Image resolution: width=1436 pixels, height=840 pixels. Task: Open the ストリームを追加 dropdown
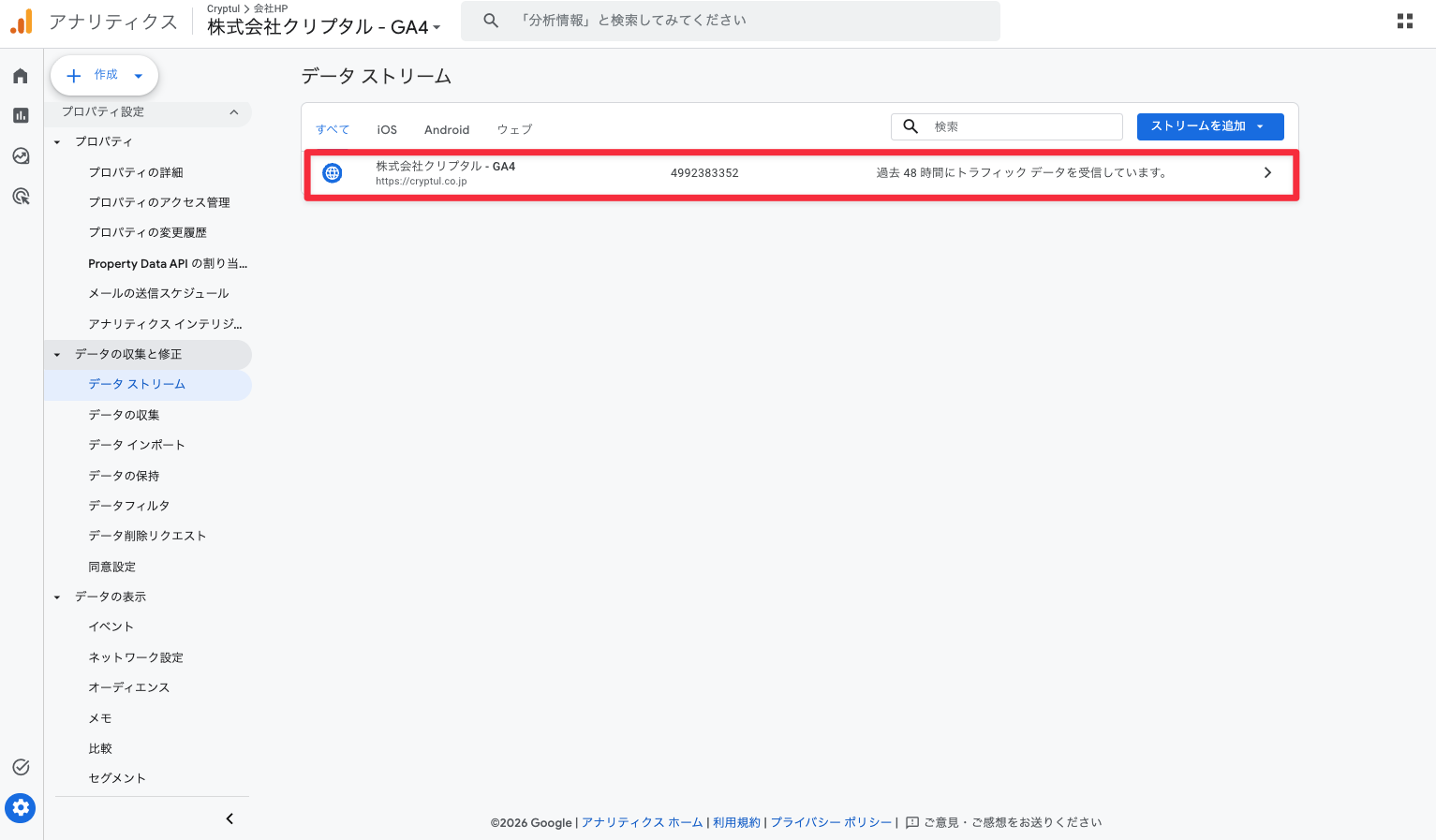click(1210, 126)
